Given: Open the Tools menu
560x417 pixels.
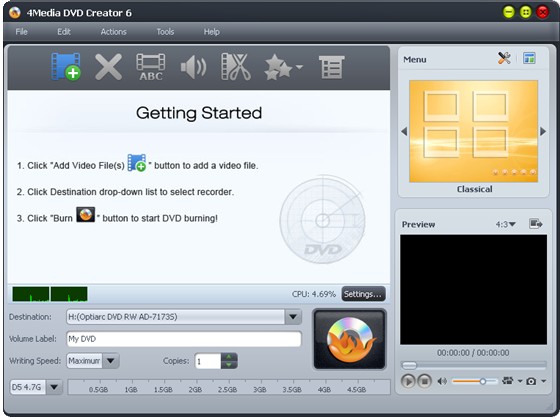Looking at the screenshot, I should (x=165, y=32).
